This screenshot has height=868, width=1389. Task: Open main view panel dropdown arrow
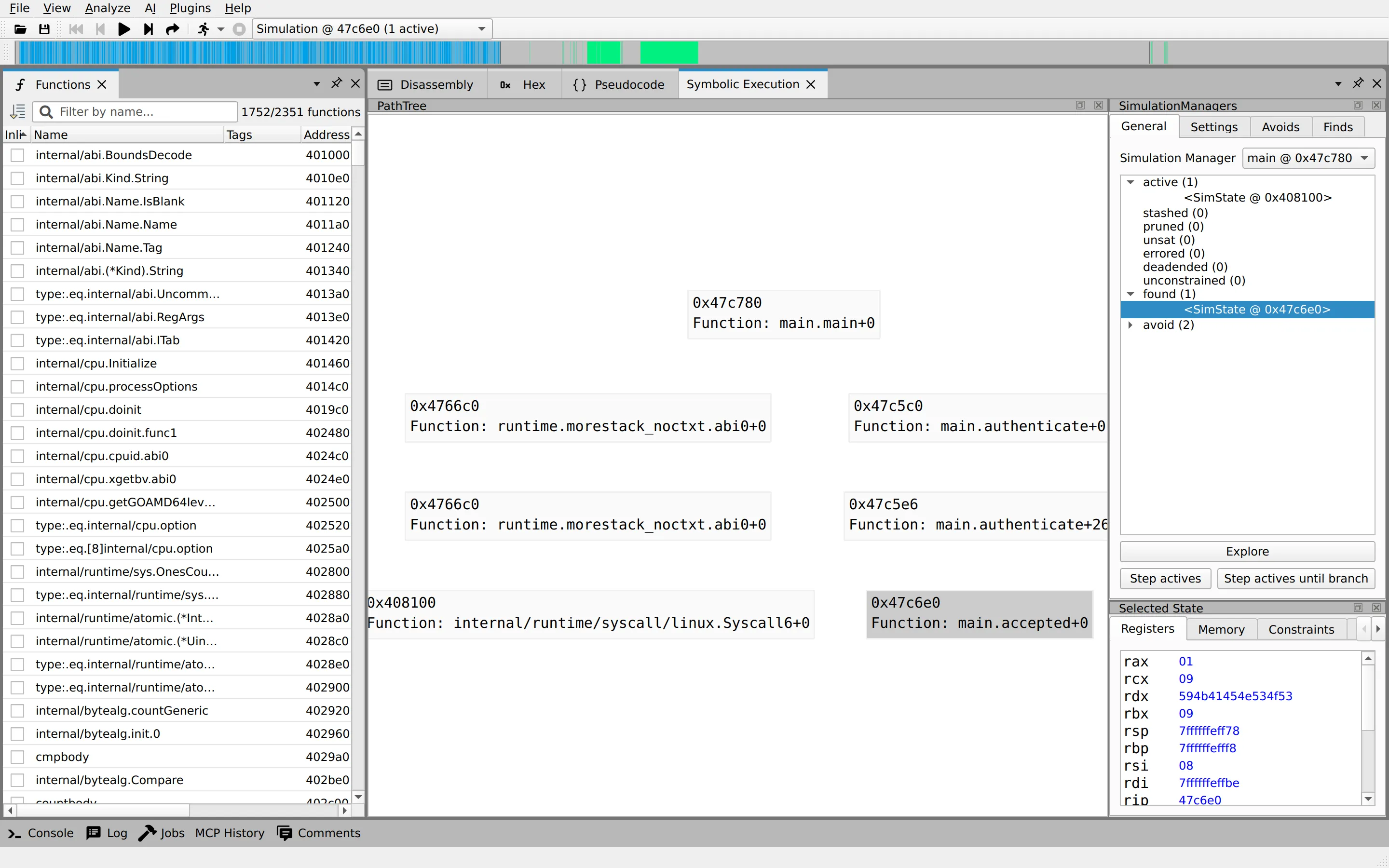tap(1338, 84)
